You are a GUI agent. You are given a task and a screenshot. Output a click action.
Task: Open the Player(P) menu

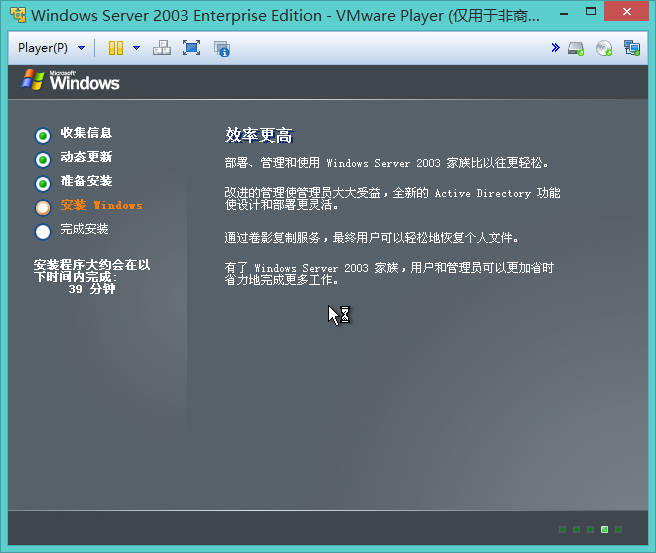[43, 48]
